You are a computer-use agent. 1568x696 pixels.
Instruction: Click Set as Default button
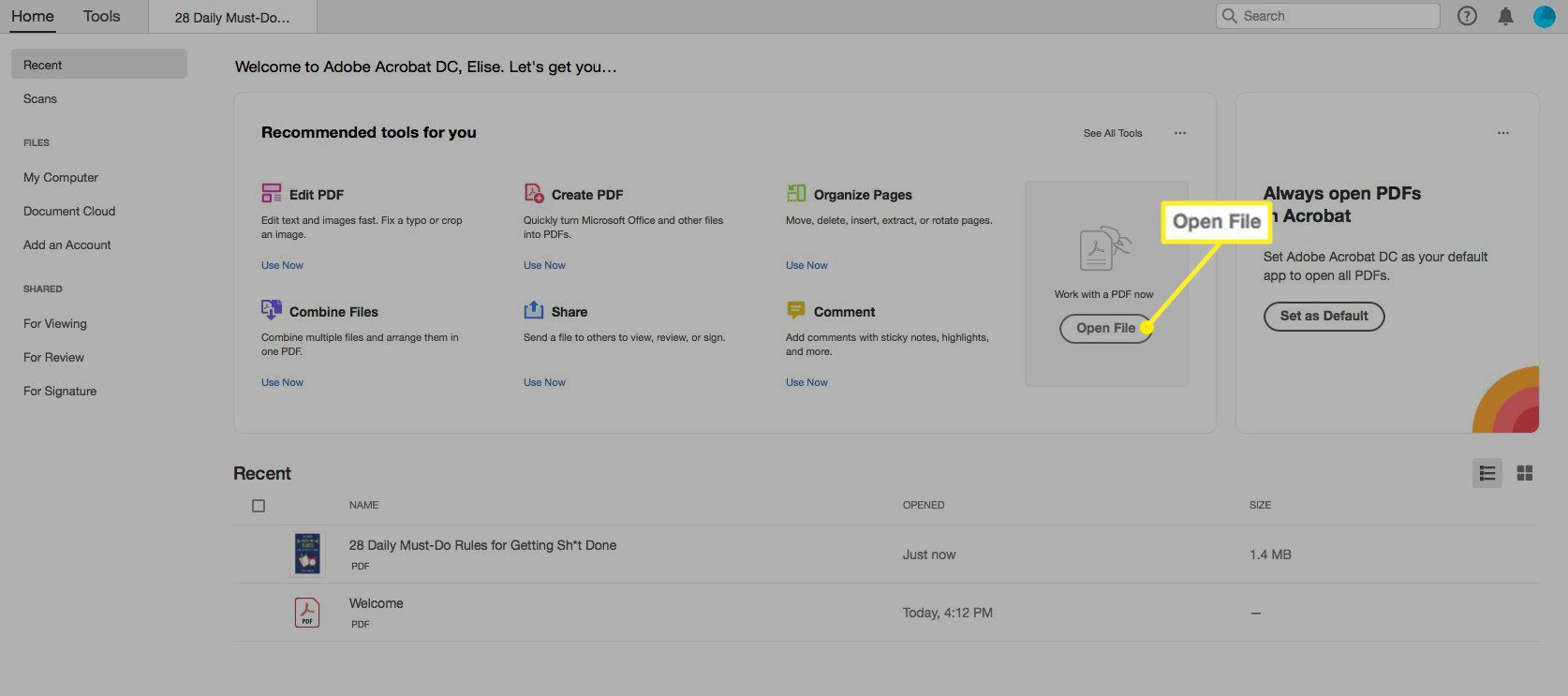pyautogui.click(x=1324, y=316)
